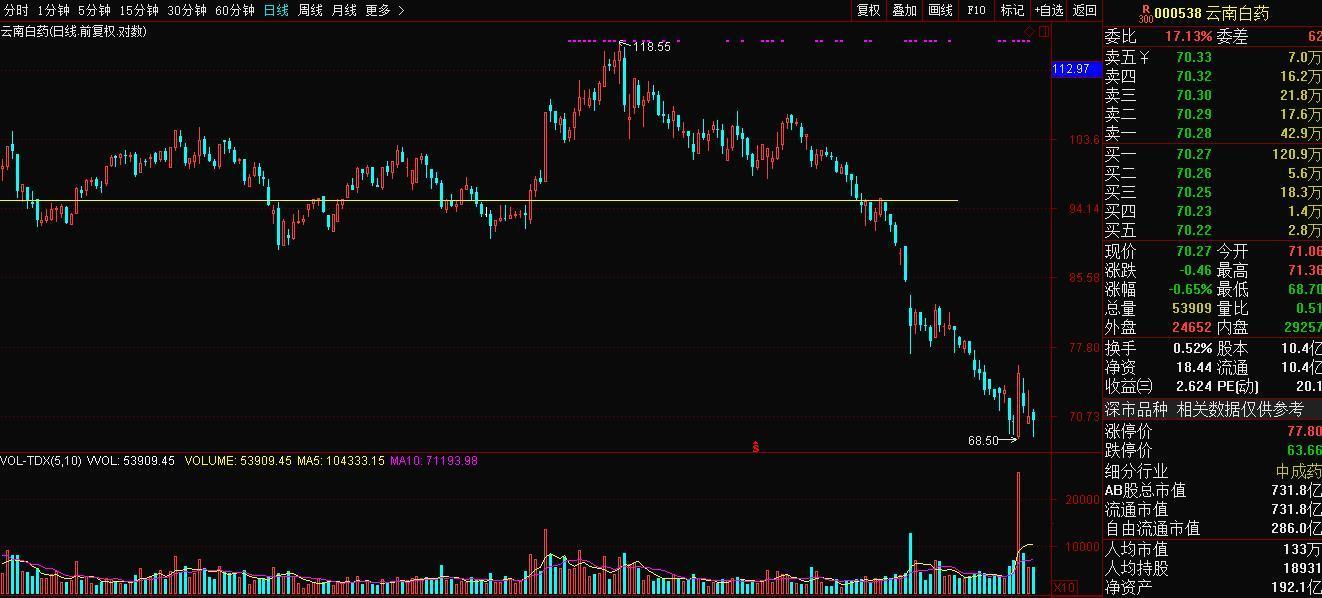
Task: Click the R300 badge beside the stock code
Action: click(1146, 13)
